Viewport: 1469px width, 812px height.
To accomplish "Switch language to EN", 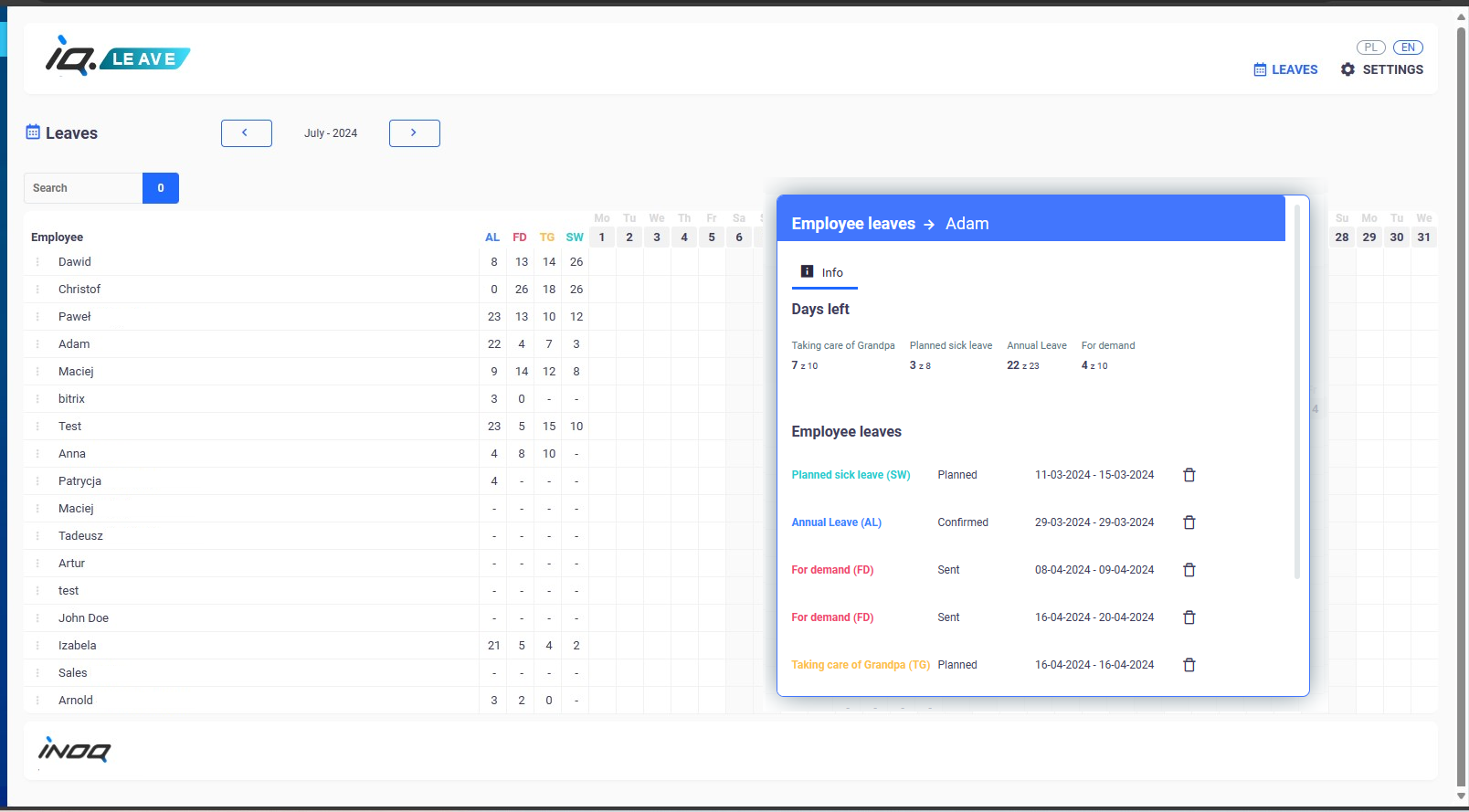I will coord(1408,47).
